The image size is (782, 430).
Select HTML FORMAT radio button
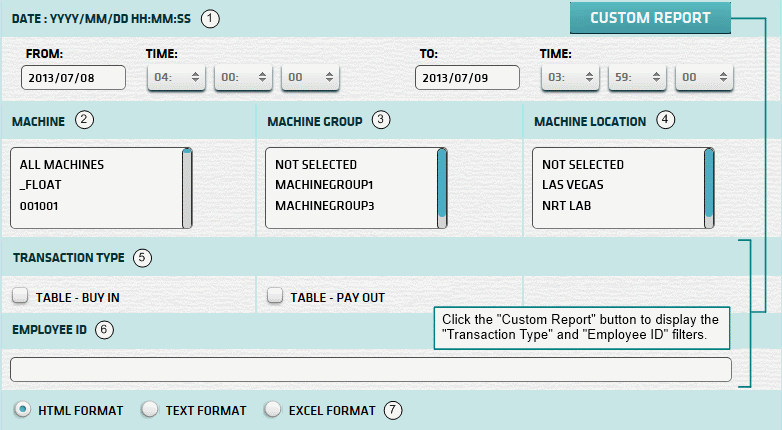click(22, 409)
